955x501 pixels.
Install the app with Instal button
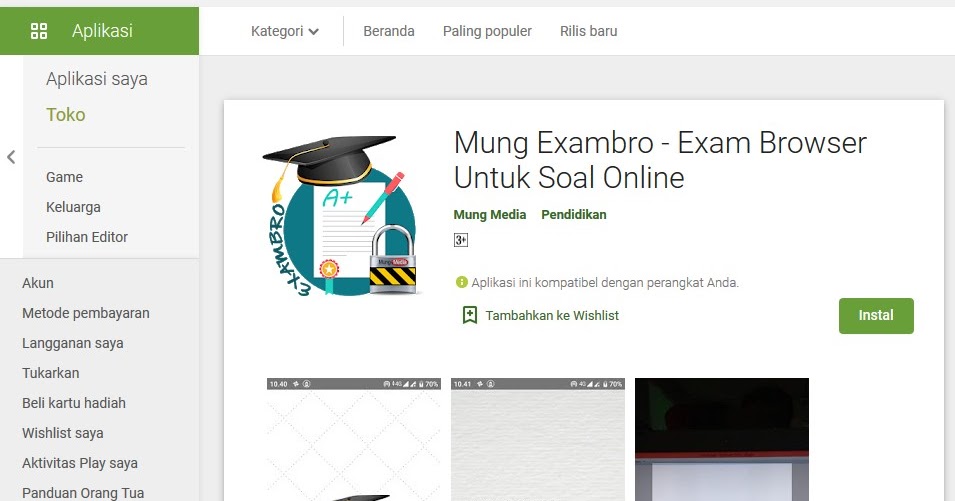coord(876,315)
